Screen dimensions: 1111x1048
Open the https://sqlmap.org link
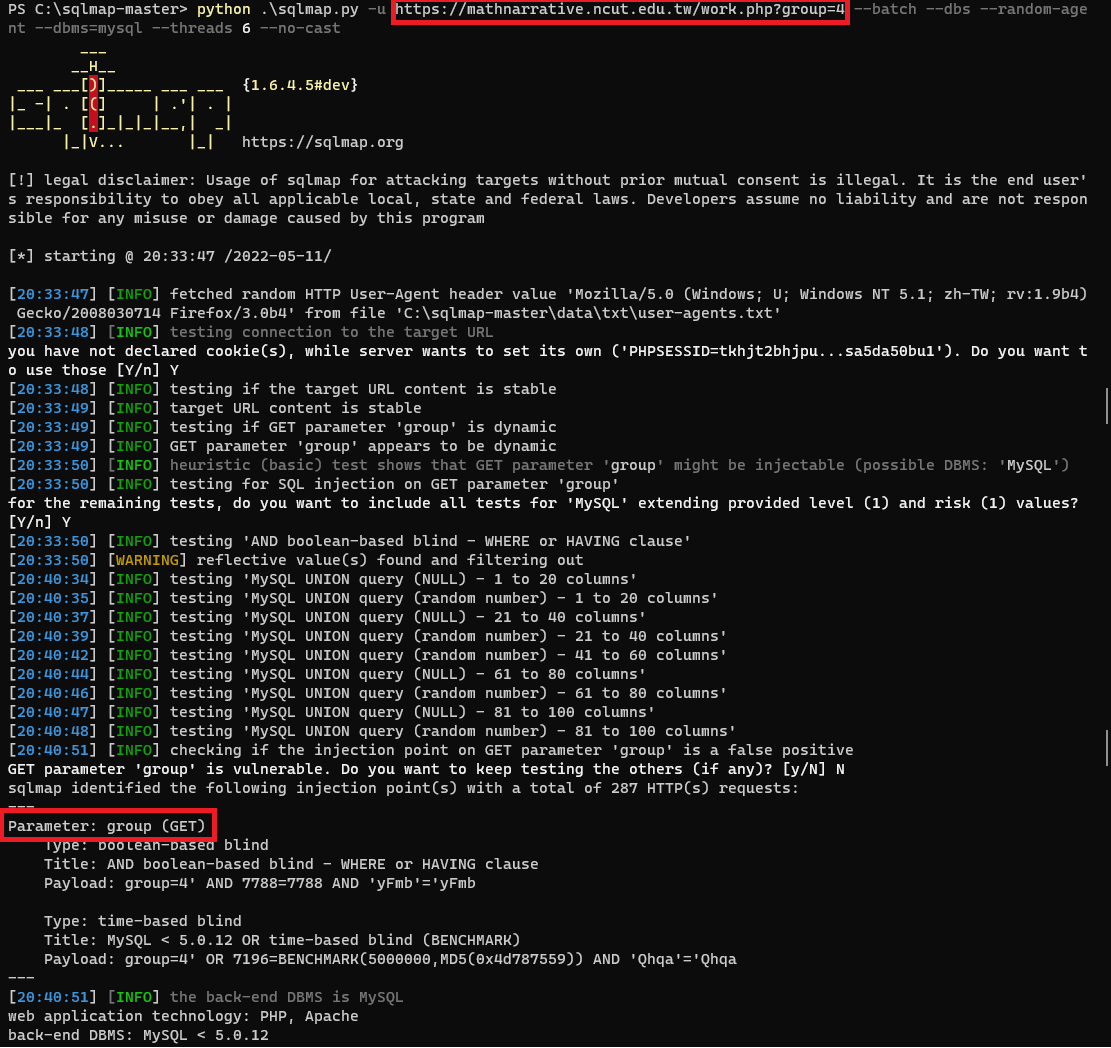[x=322, y=142]
